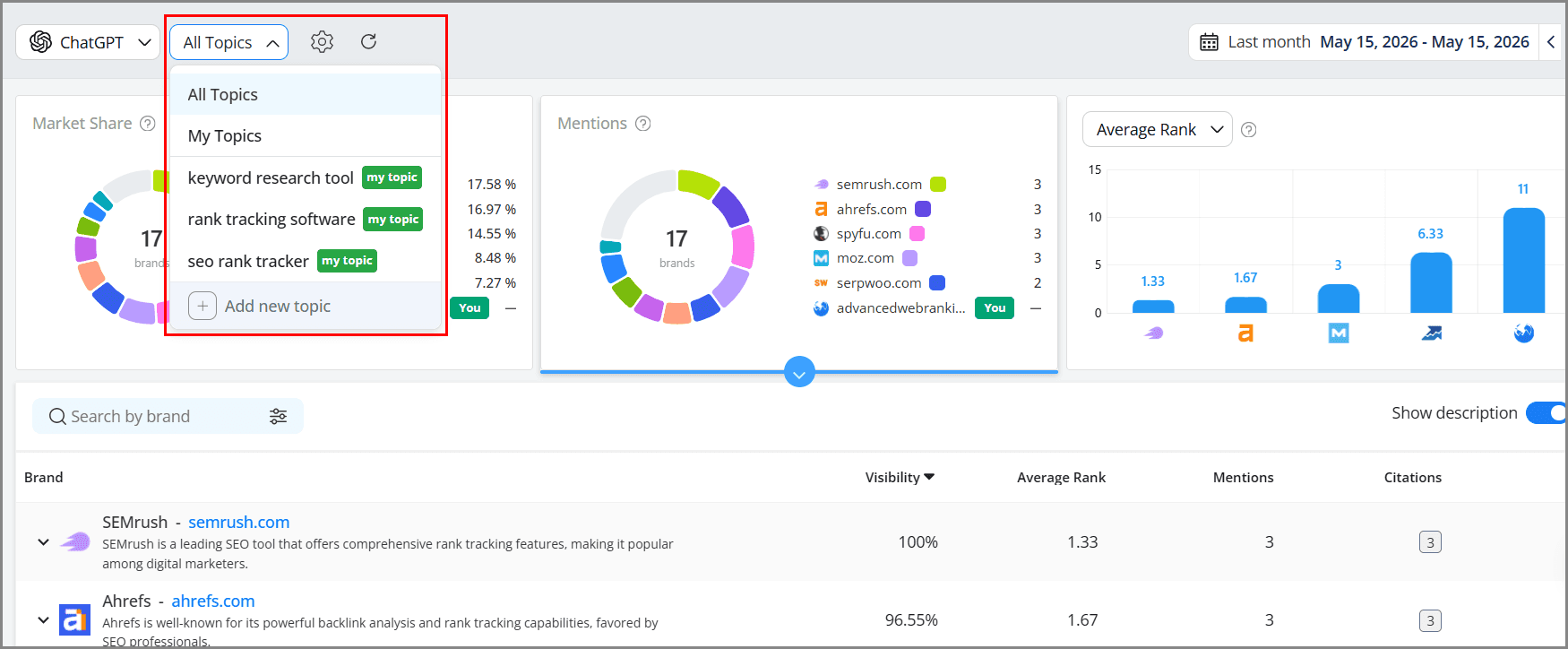The height and width of the screenshot is (649, 1568).
Task: Click the Ahrefs logo in table row
Action: pyautogui.click(x=74, y=619)
